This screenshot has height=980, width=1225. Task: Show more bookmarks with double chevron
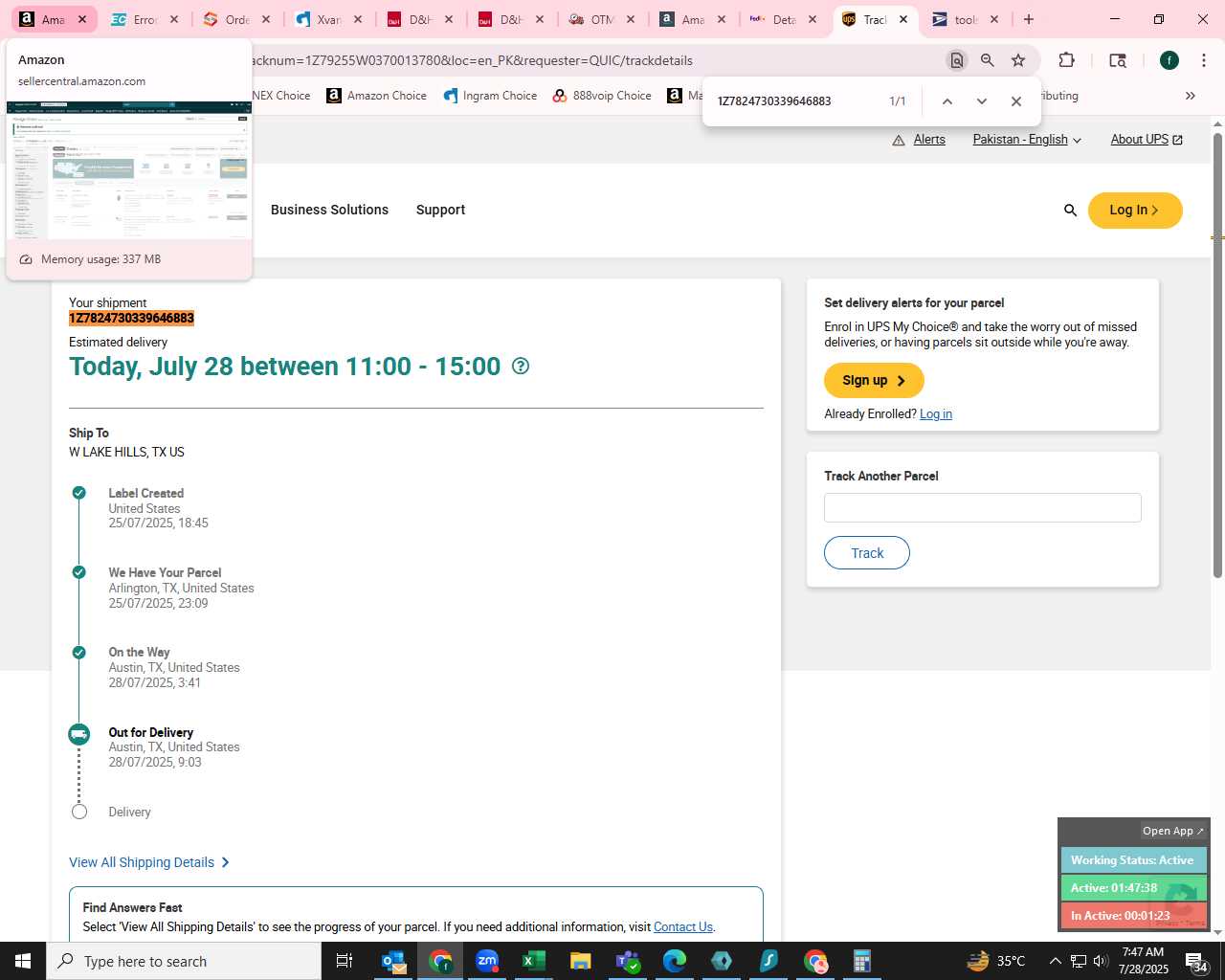pos(1191,96)
